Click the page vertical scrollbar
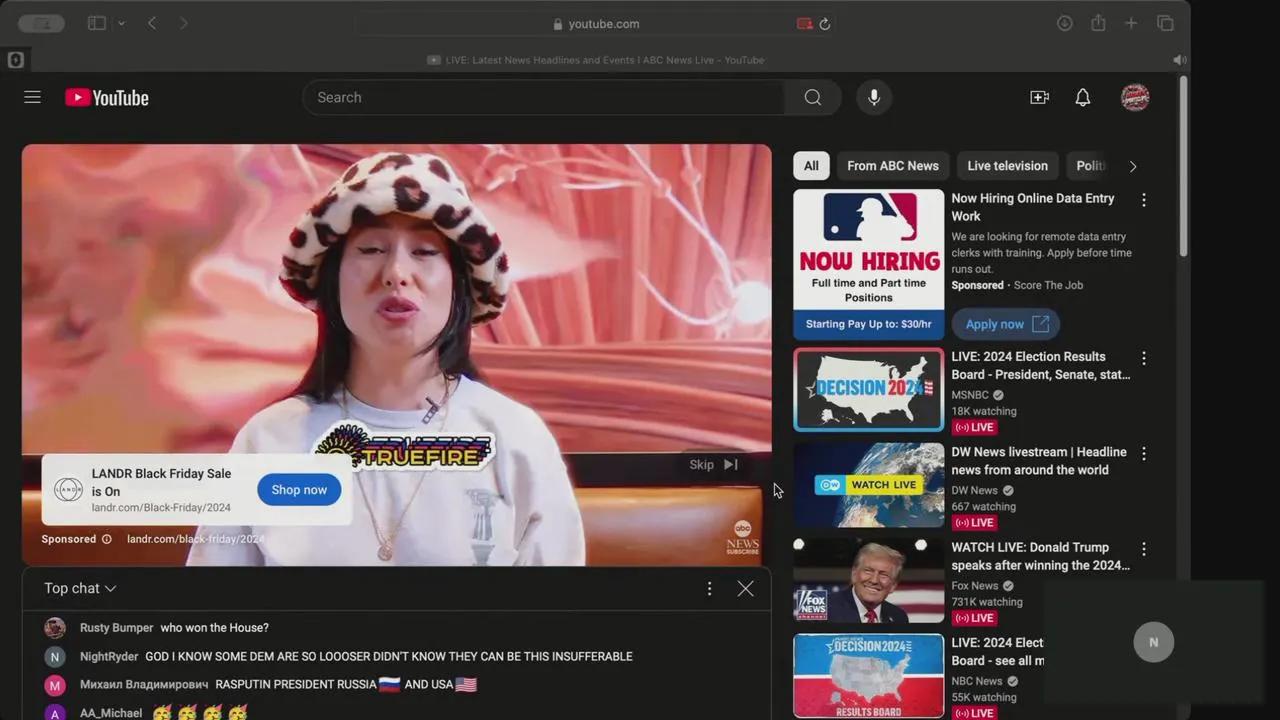The image size is (1280, 720). [1184, 168]
